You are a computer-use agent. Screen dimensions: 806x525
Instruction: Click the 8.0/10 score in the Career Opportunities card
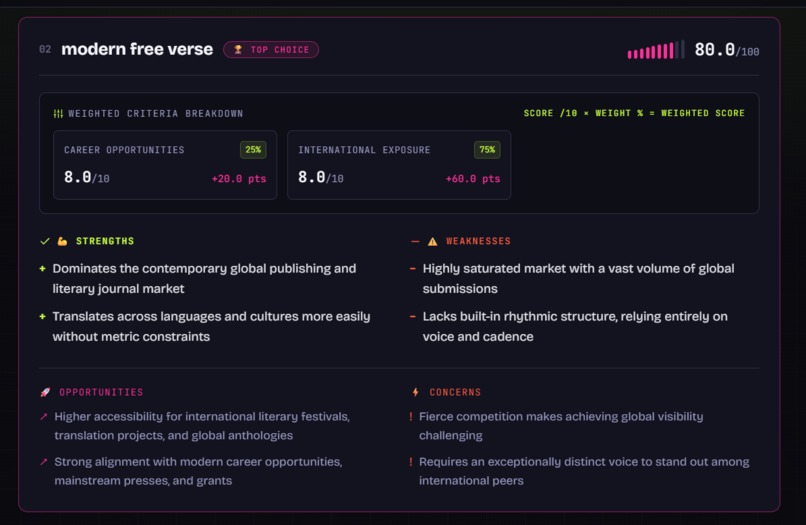(x=86, y=177)
